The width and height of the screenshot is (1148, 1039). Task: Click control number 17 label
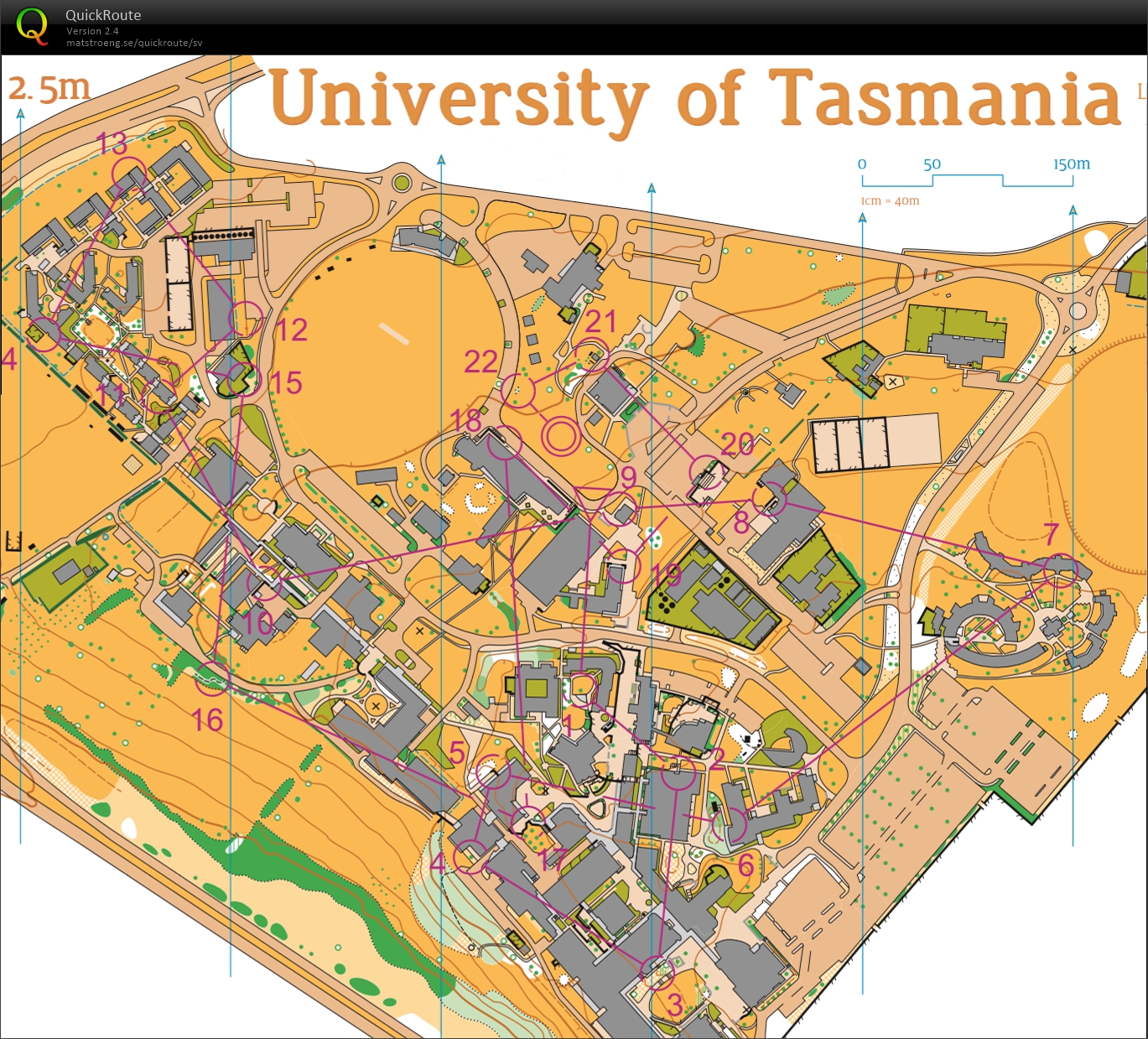(x=553, y=860)
